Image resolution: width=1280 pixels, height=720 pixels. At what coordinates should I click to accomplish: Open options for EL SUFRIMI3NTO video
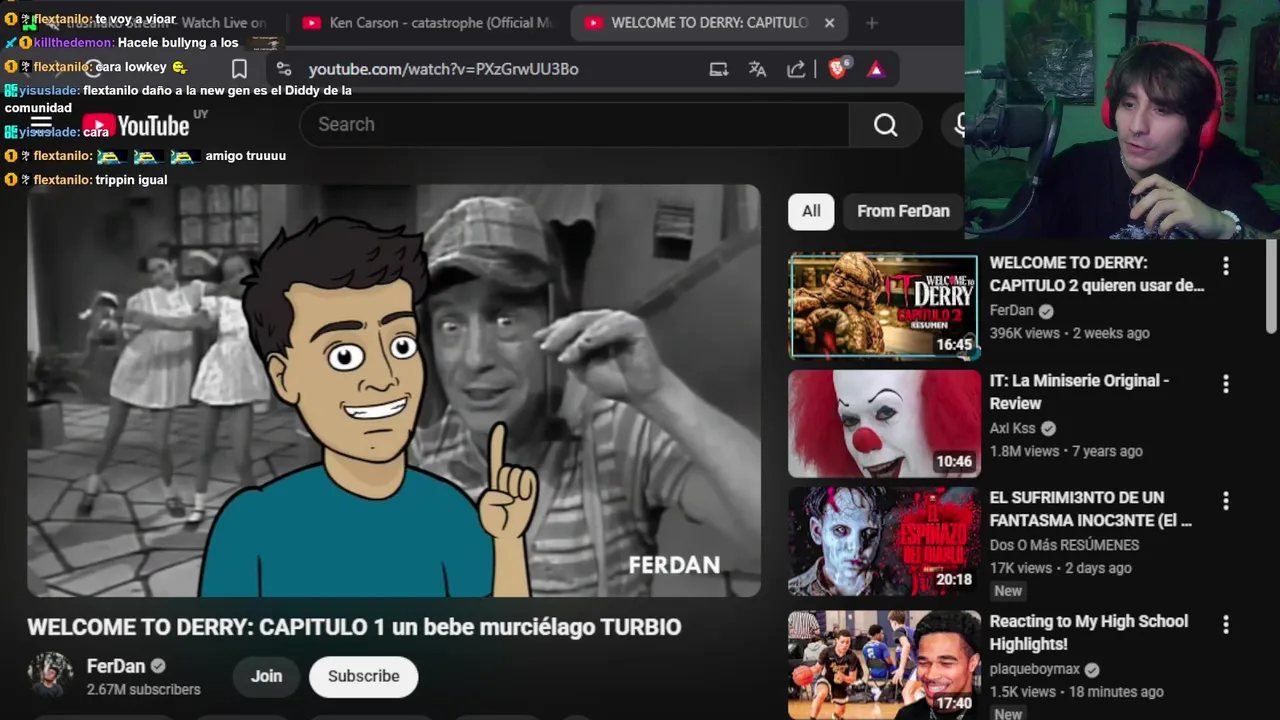1225,501
